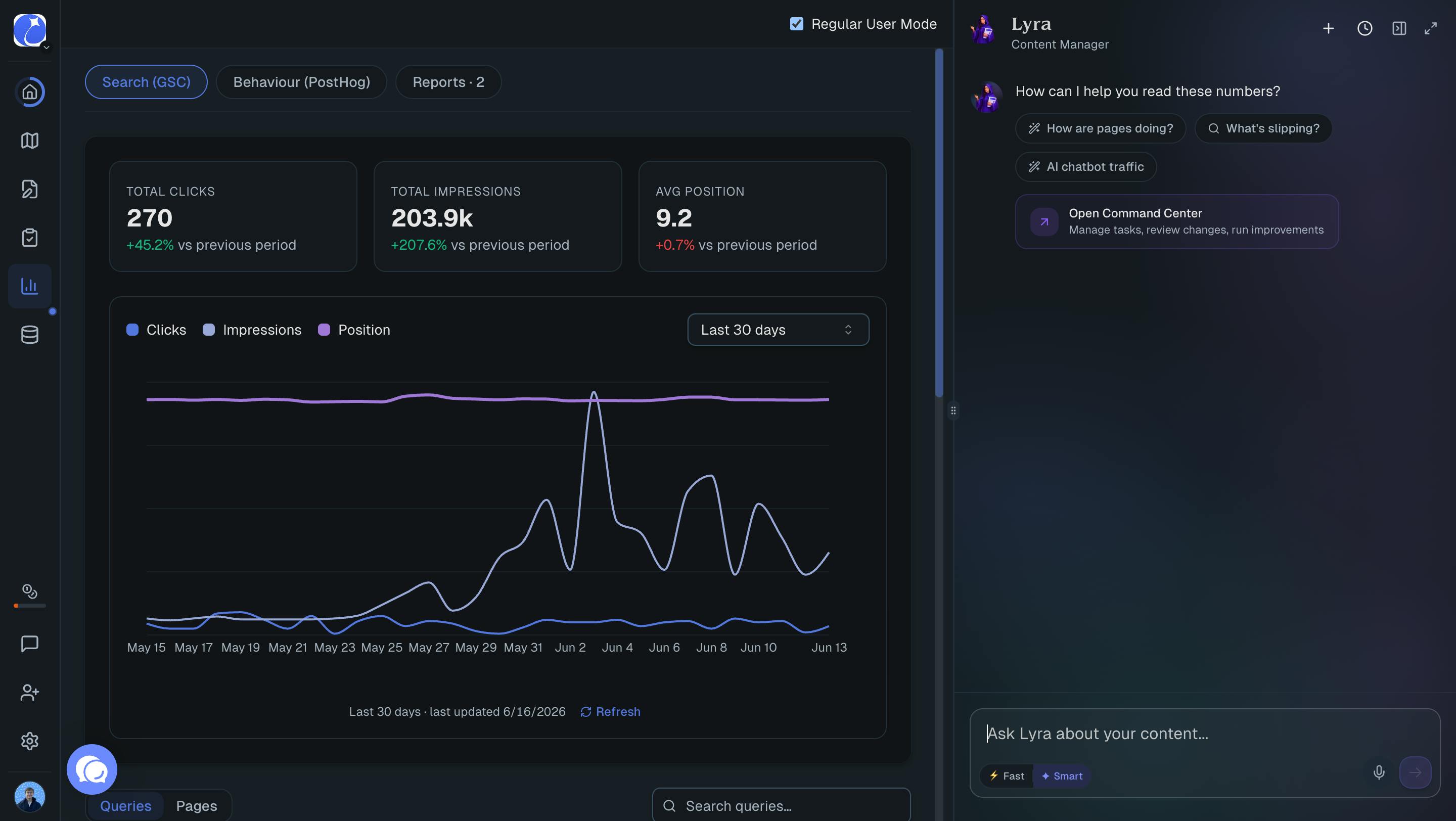Toggle the Impressions series in the legend
Viewport: 1456px width, 821px height.
point(252,330)
